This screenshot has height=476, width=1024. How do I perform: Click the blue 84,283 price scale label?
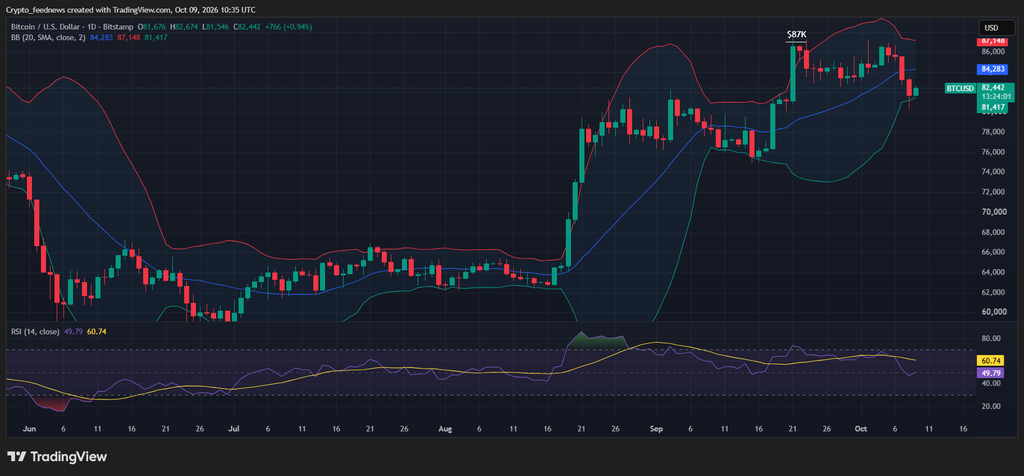[x=993, y=69]
